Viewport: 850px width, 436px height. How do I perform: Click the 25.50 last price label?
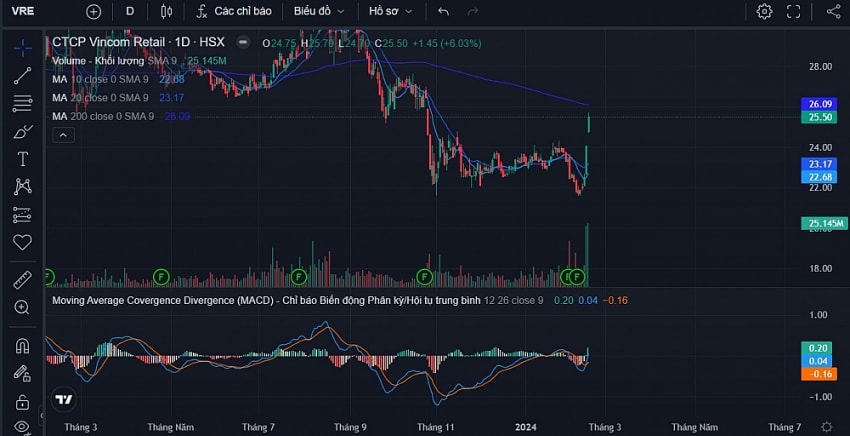[819, 117]
